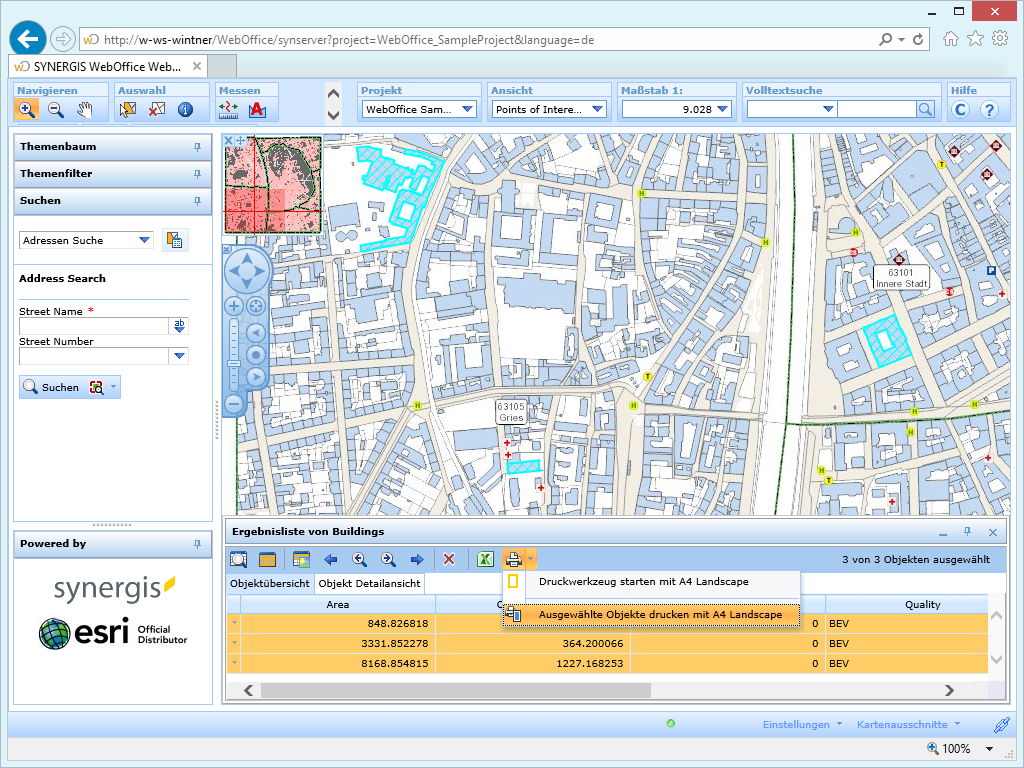Activate the pan hand tool

pyautogui.click(x=85, y=110)
